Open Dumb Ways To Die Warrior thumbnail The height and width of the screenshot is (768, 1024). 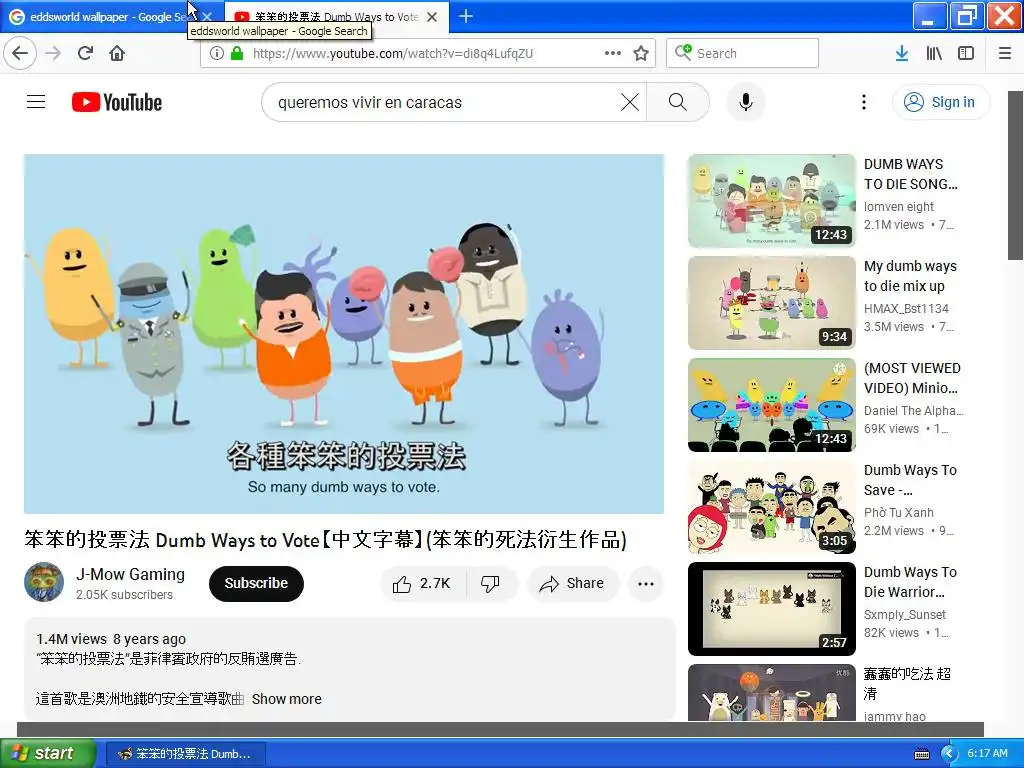tap(771, 609)
